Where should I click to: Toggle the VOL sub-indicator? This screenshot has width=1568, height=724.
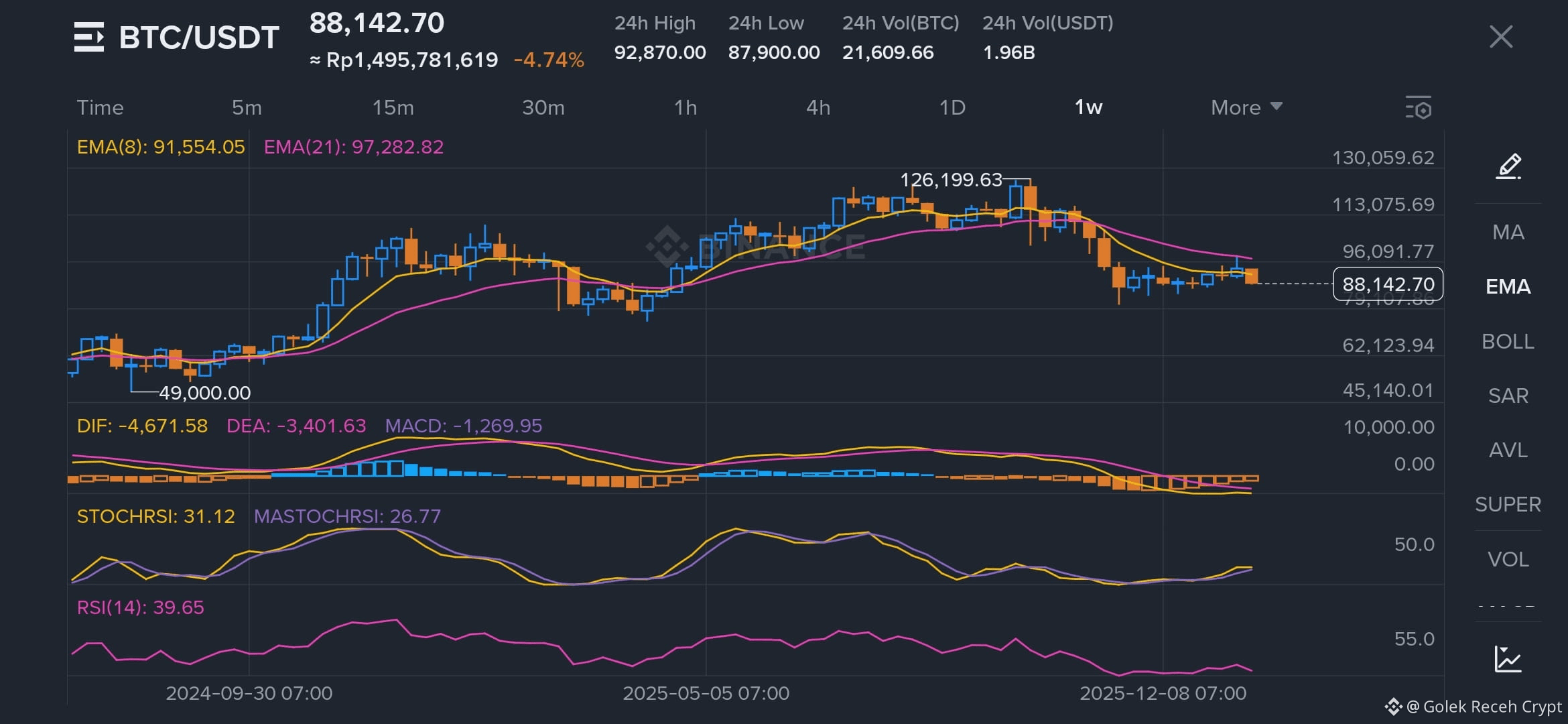click(1508, 559)
